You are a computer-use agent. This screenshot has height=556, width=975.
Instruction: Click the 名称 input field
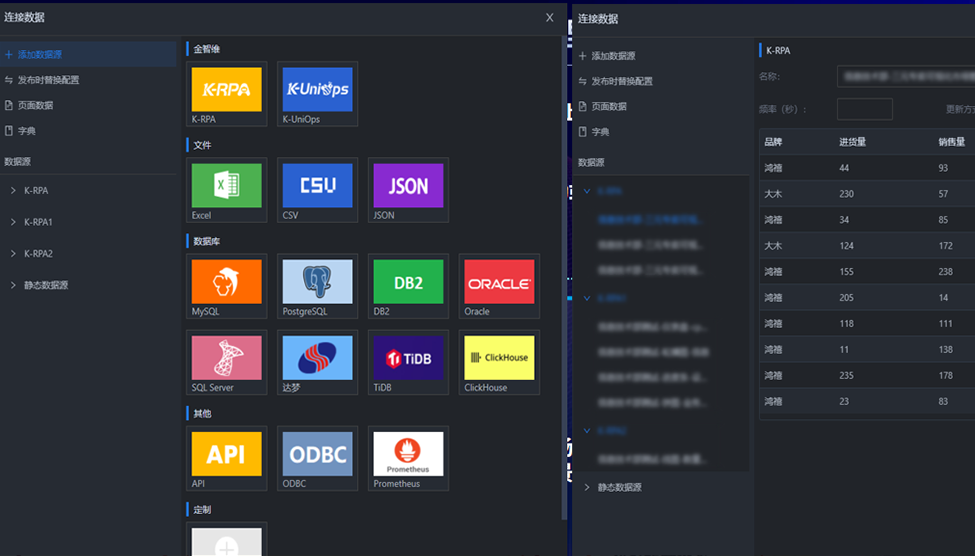point(906,76)
